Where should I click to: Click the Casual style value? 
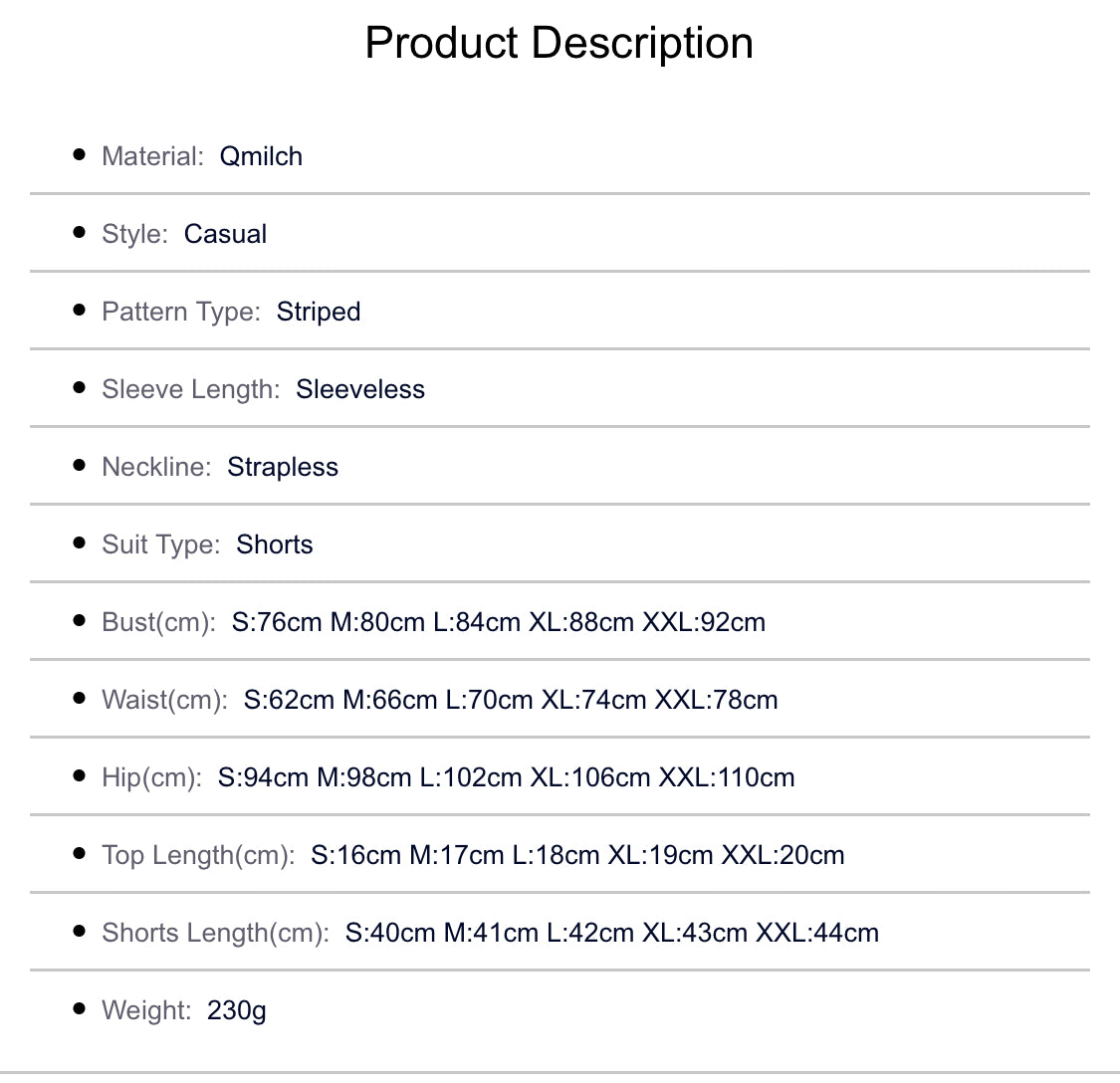[x=225, y=234]
